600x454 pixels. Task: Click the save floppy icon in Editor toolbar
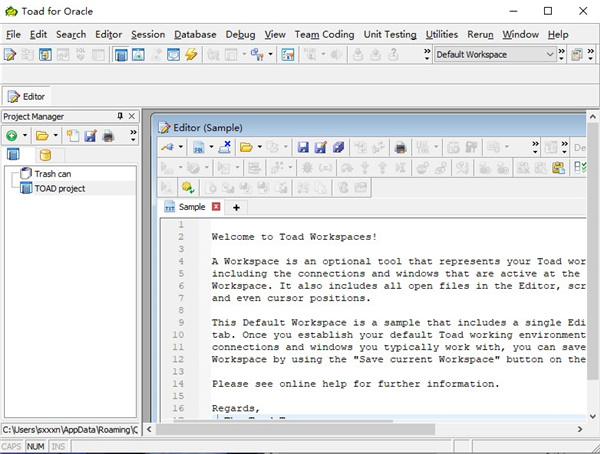pos(303,147)
